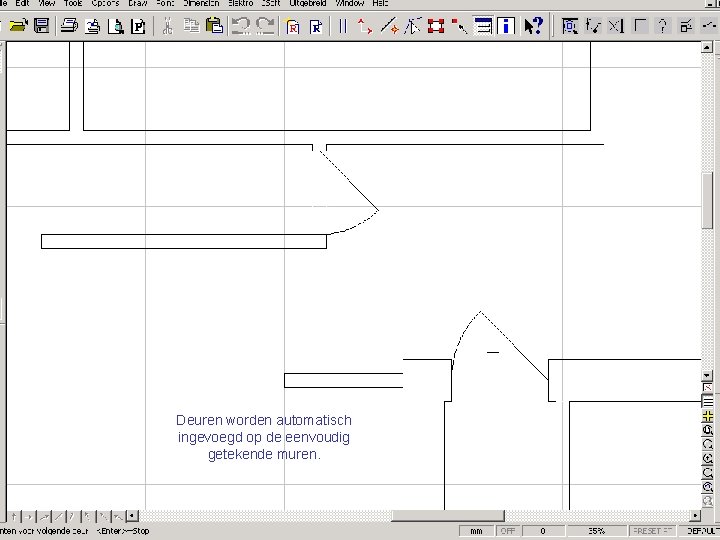Open print preview page-with-magnifier icon
The height and width of the screenshot is (540, 720).
(116, 25)
